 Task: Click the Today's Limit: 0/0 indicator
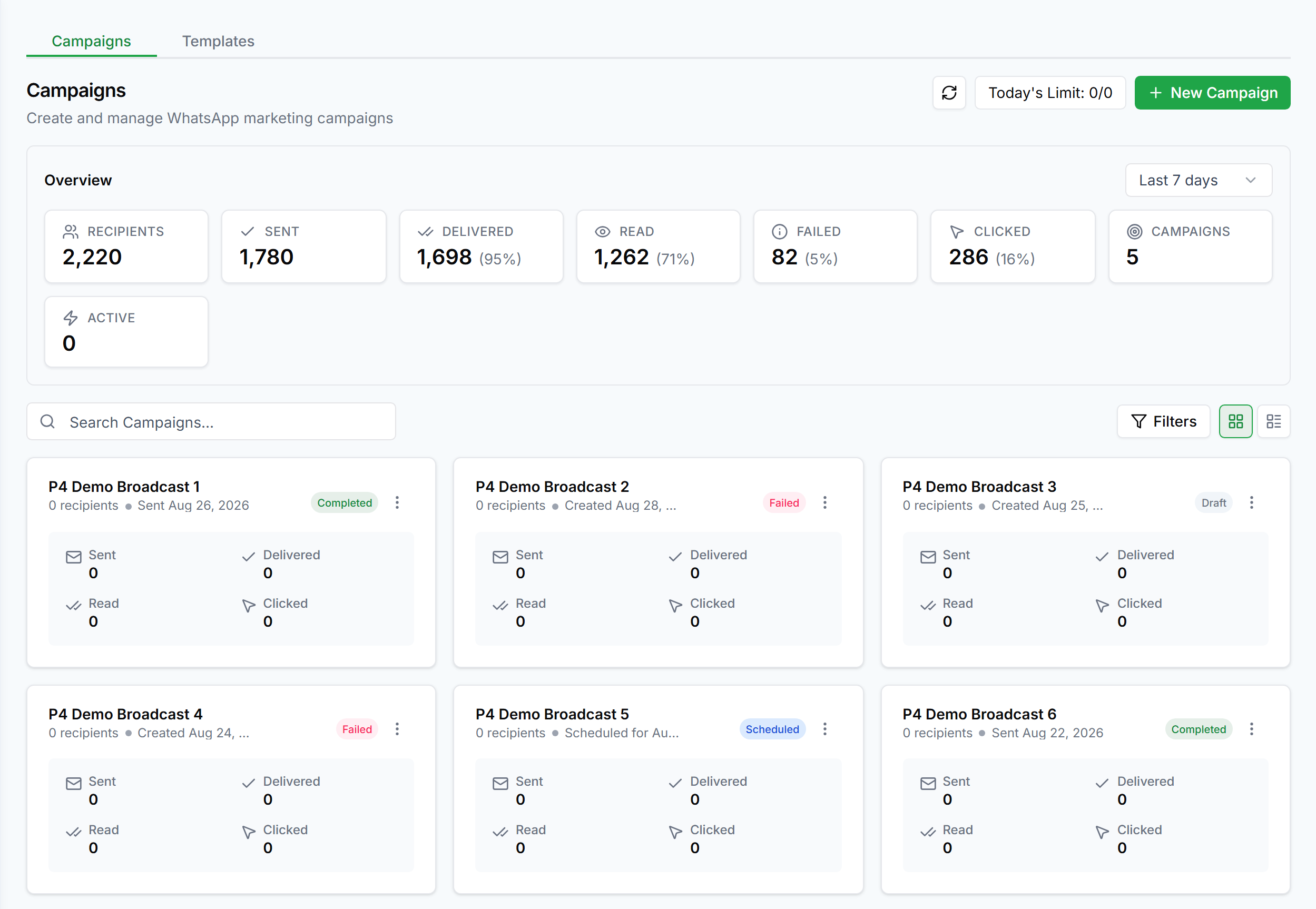(x=1050, y=93)
